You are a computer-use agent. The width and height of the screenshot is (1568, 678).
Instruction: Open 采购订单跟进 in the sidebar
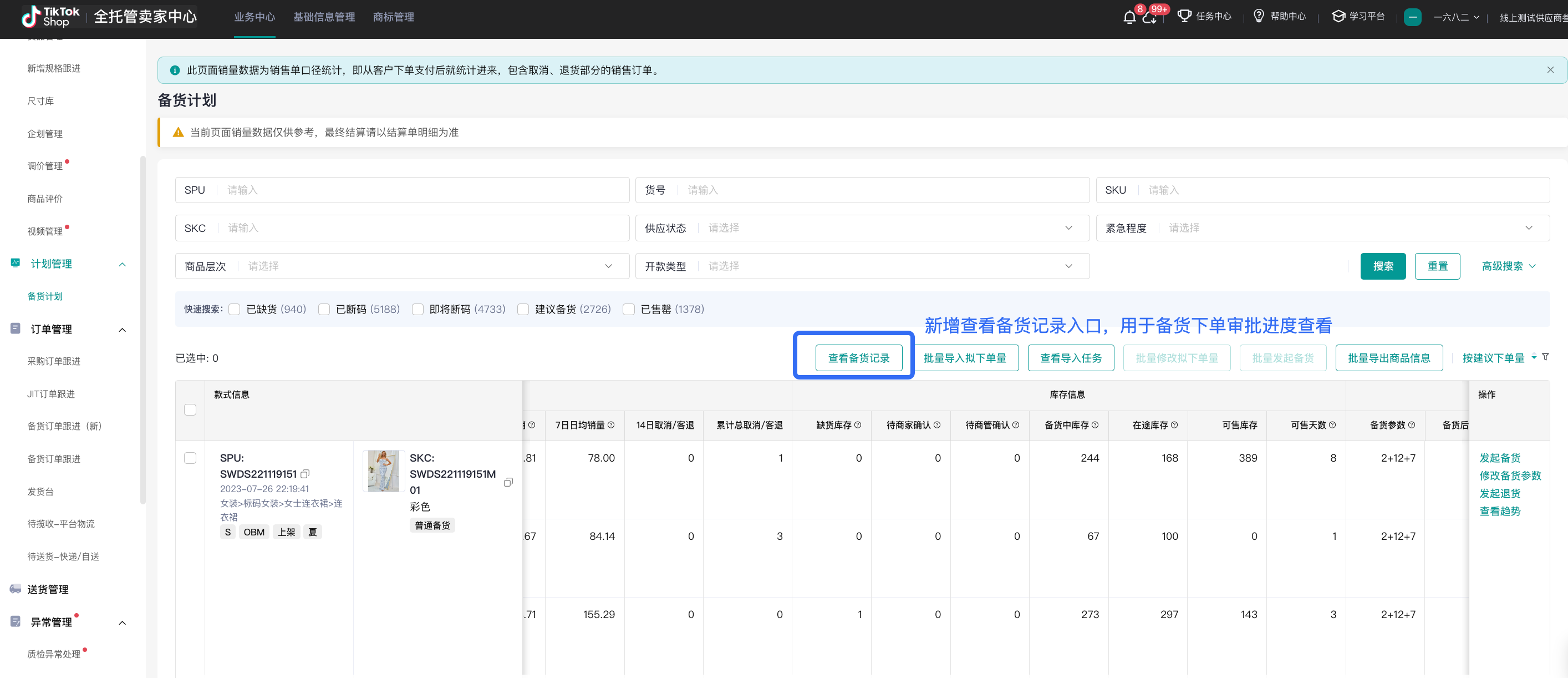[x=54, y=361]
